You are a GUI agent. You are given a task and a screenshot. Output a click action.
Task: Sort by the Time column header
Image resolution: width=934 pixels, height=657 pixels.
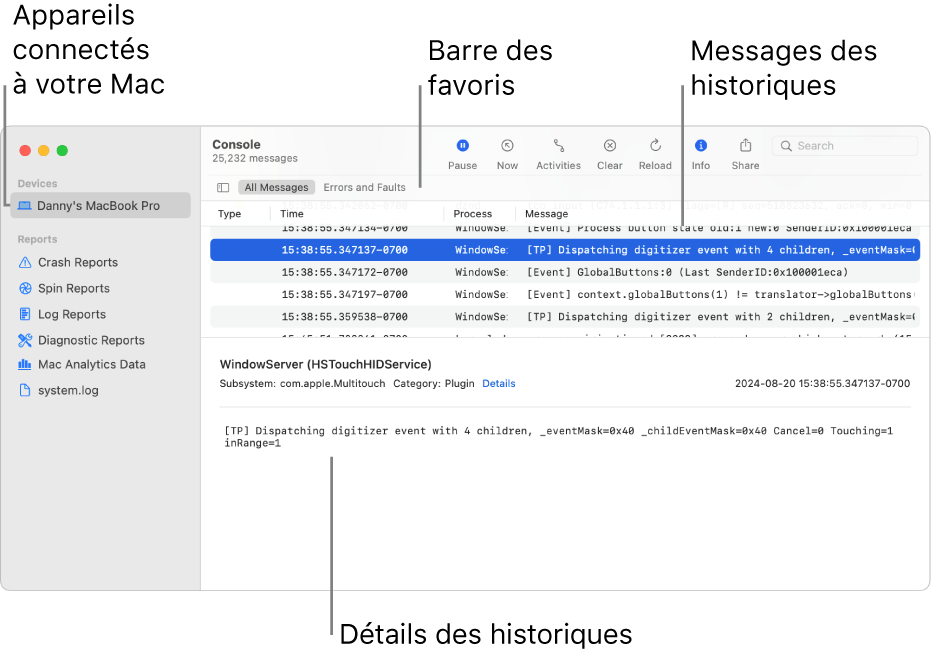point(292,214)
